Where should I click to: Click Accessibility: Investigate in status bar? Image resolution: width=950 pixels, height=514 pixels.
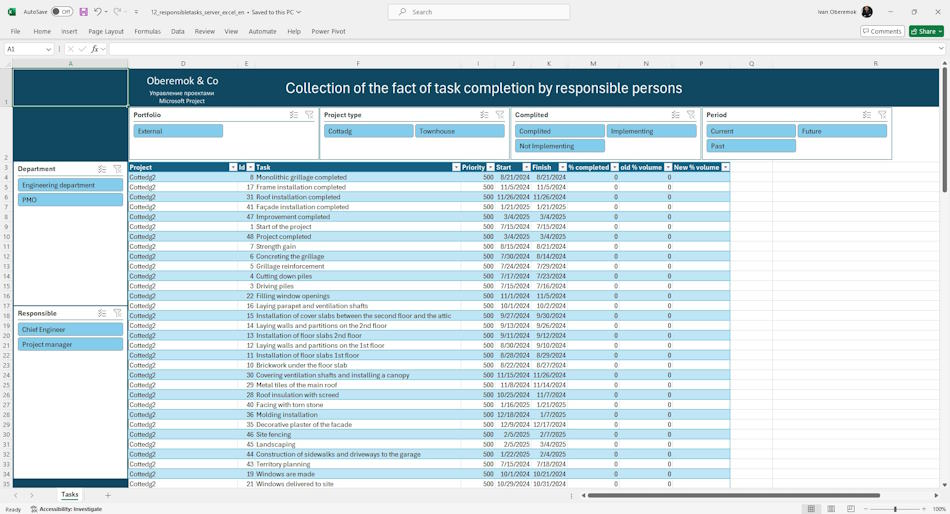(x=67, y=509)
